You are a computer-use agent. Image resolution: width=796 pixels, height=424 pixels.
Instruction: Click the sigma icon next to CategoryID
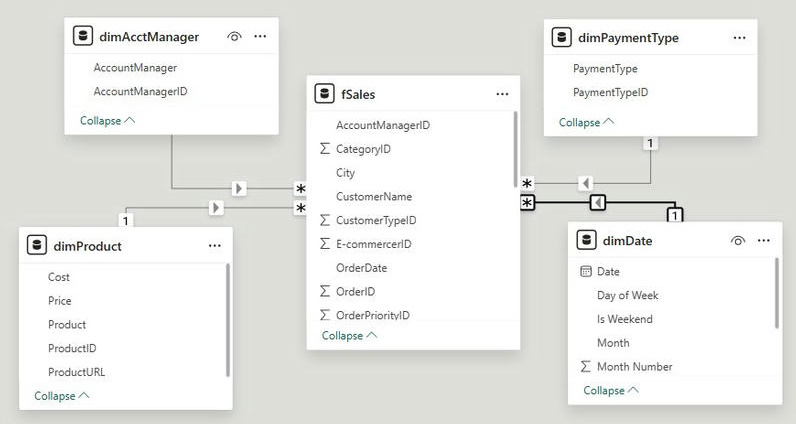(324, 149)
